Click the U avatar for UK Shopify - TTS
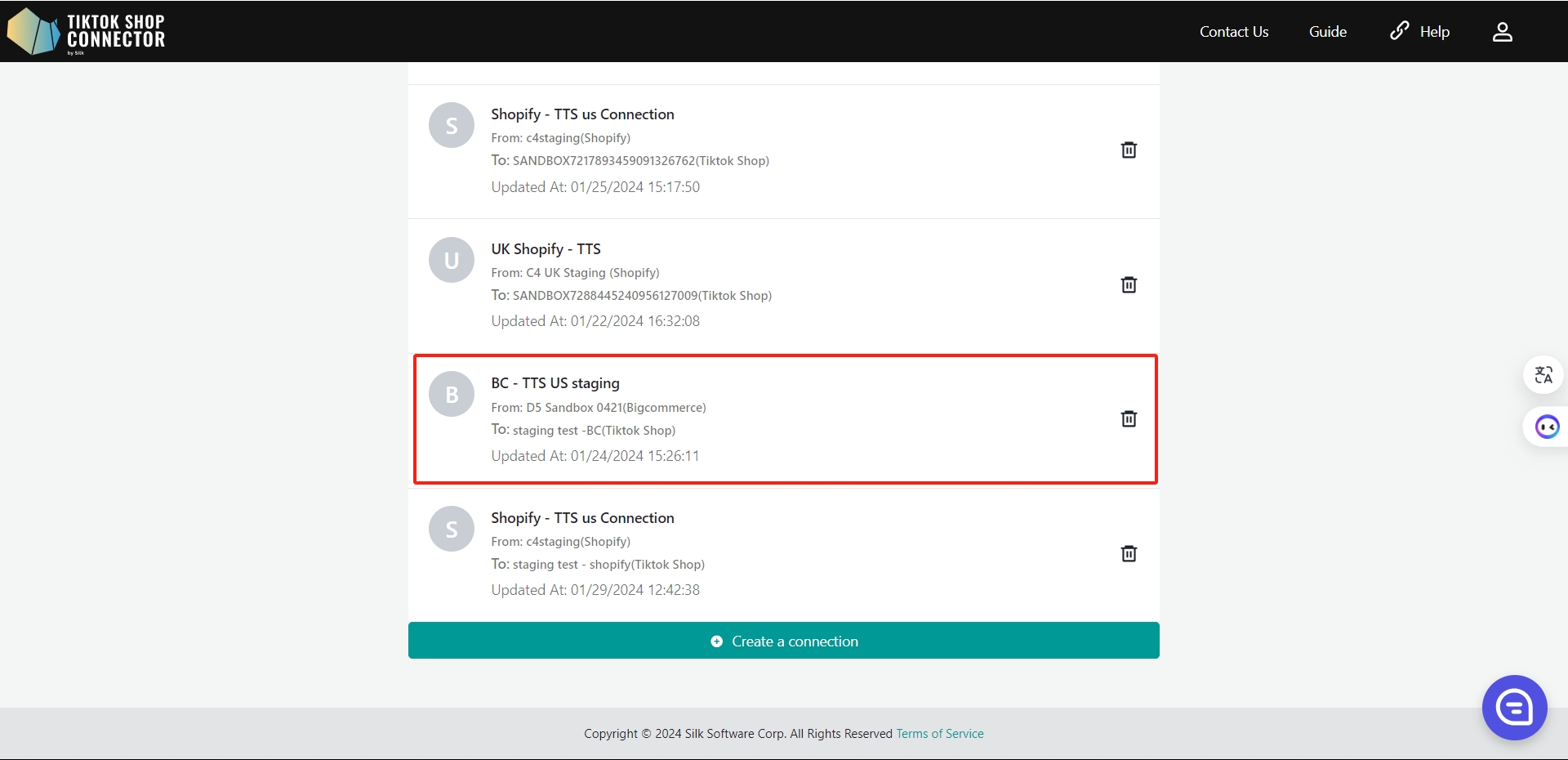Image resolution: width=1568 pixels, height=760 pixels. (x=452, y=260)
